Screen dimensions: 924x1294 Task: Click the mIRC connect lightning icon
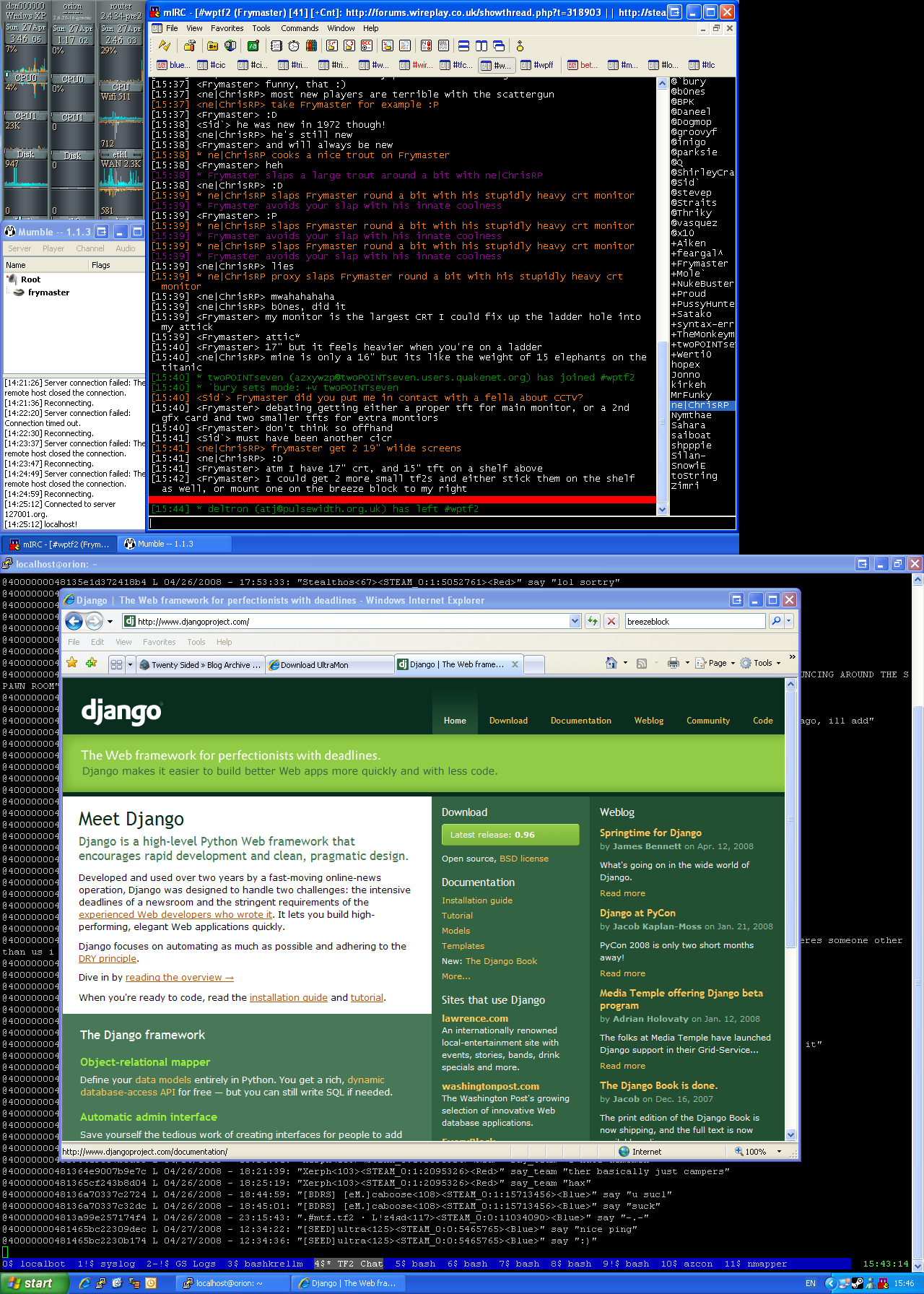[x=165, y=45]
